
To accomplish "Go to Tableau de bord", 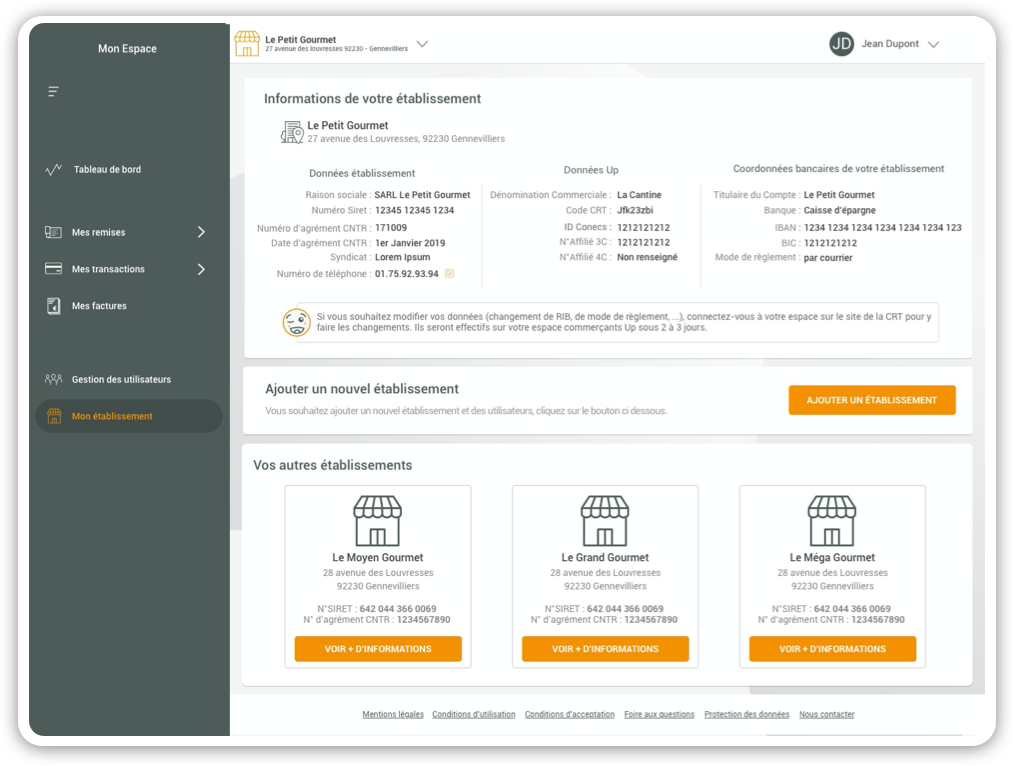I will pos(107,170).
